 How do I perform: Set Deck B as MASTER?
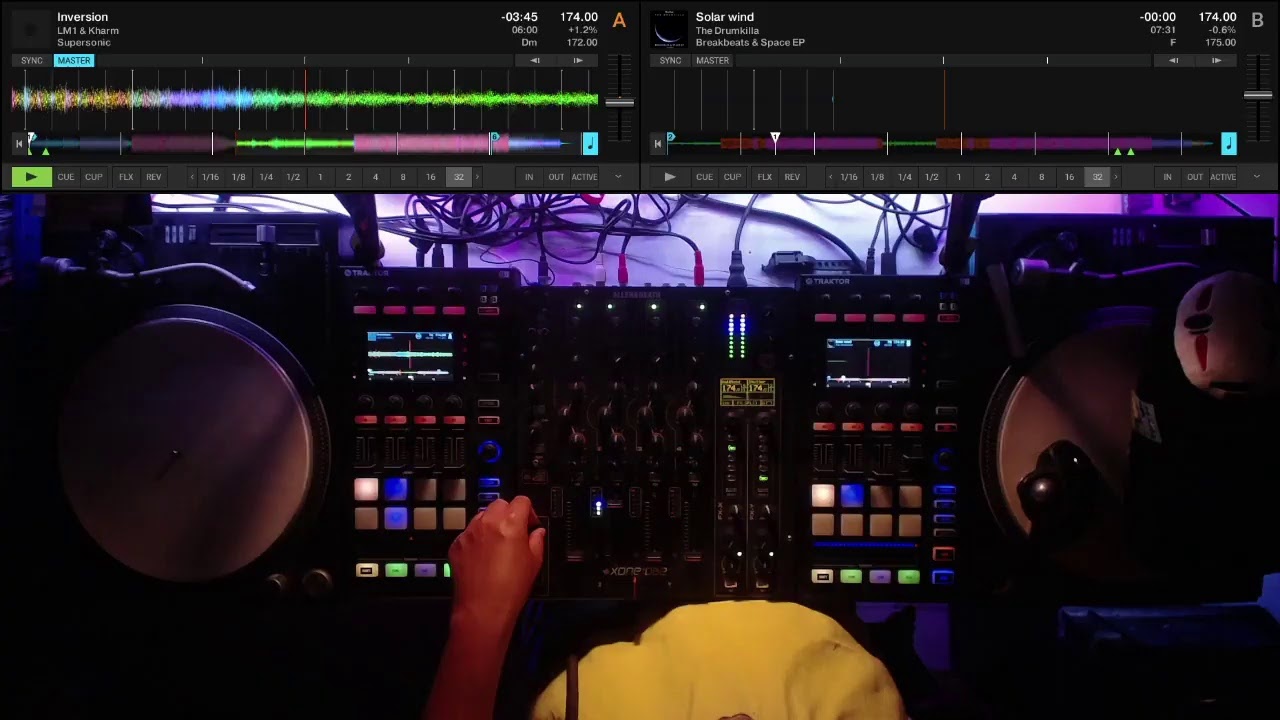coord(713,61)
